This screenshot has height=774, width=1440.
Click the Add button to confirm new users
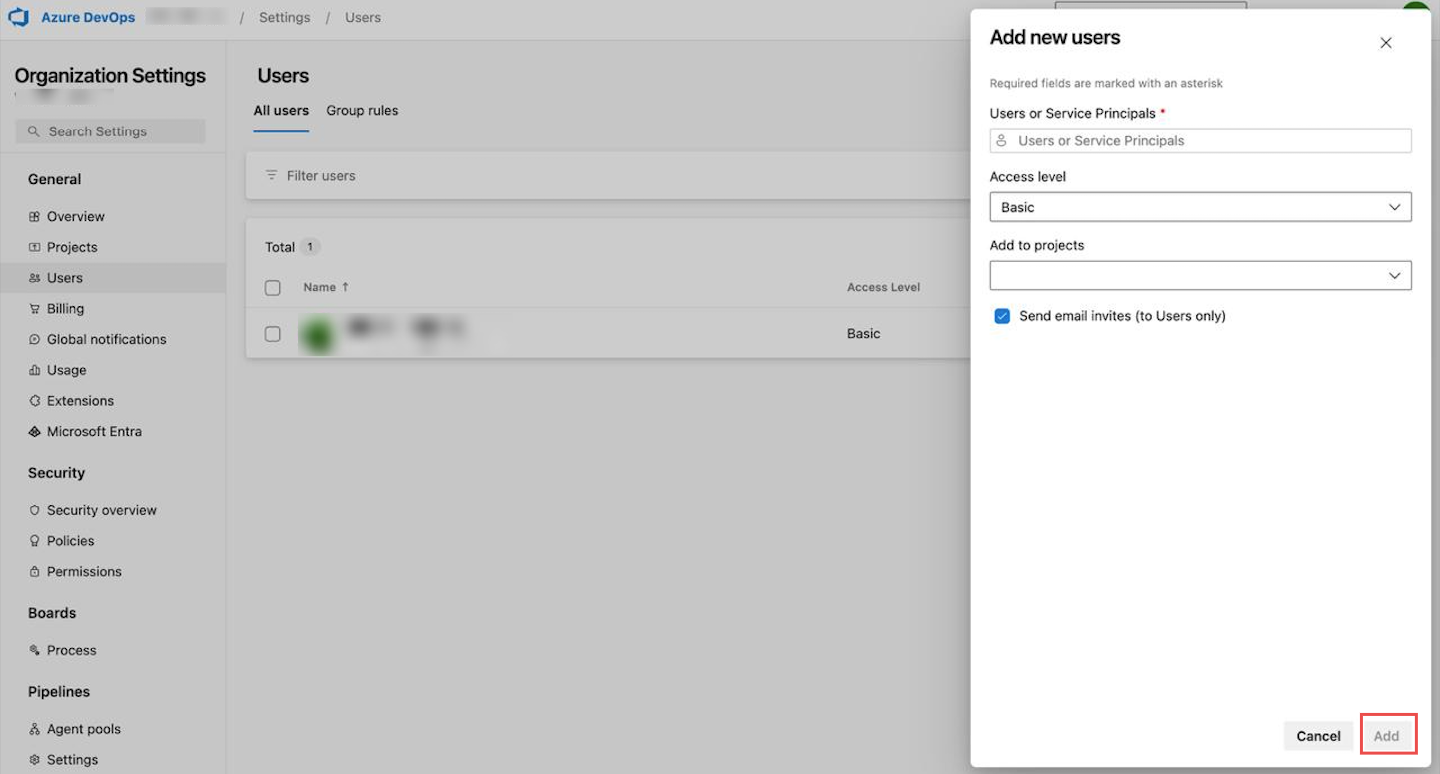(x=1388, y=735)
